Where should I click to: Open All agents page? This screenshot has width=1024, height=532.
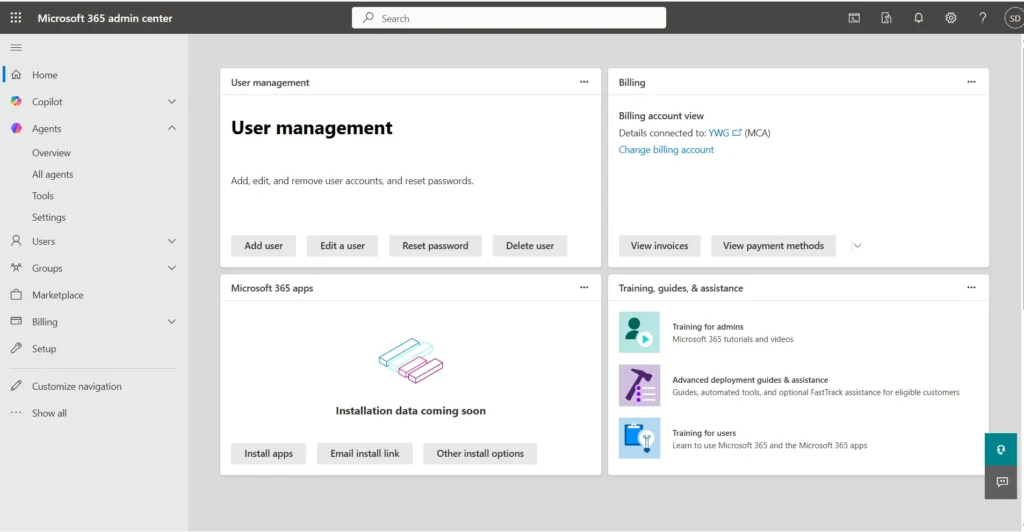pyautogui.click(x=52, y=174)
